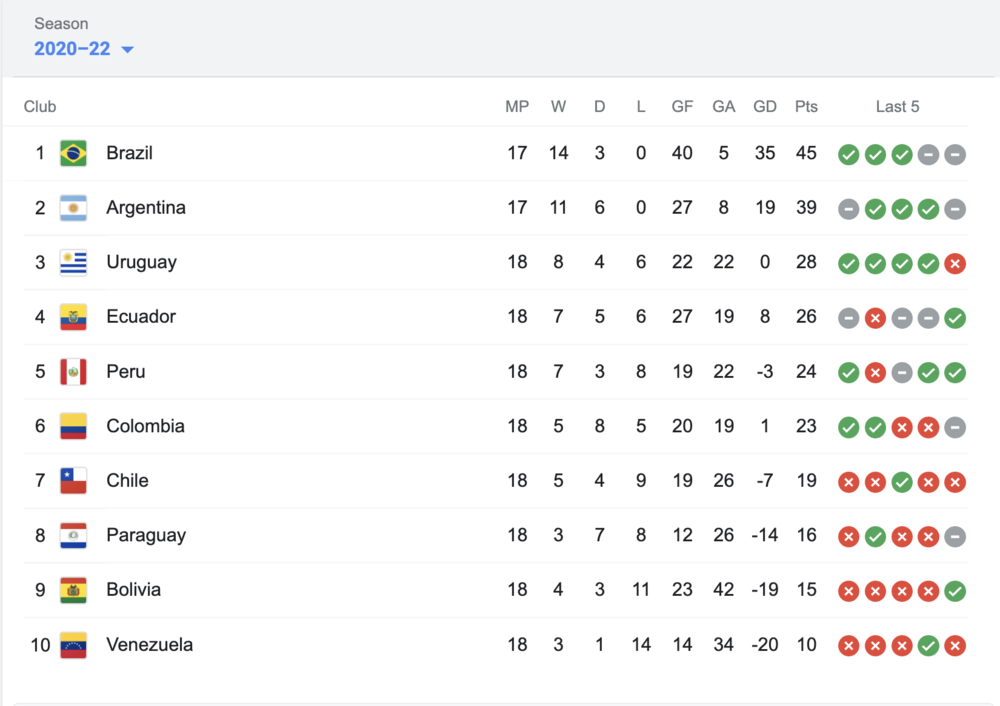This screenshot has width=1000, height=706.
Task: Click the Last 5 column header
Action: 897,107
